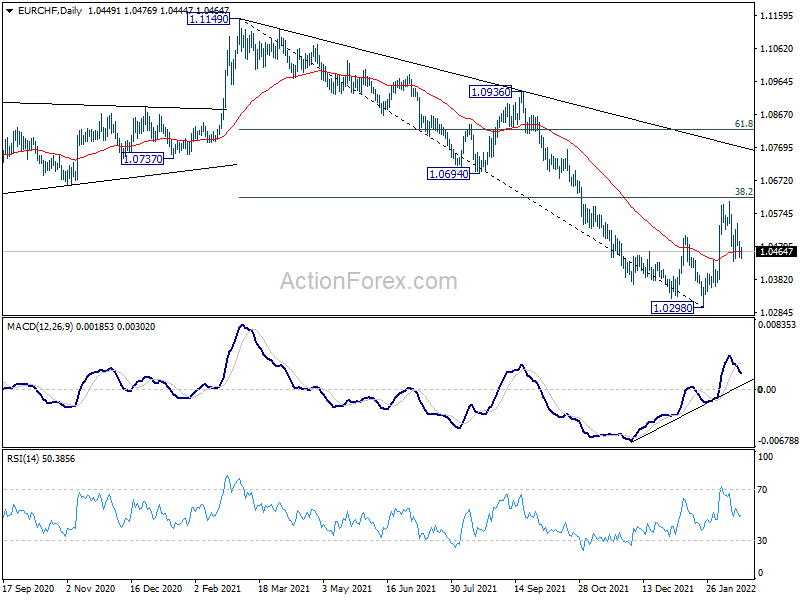Click the EURCHF,Daily symbol title

49,11
